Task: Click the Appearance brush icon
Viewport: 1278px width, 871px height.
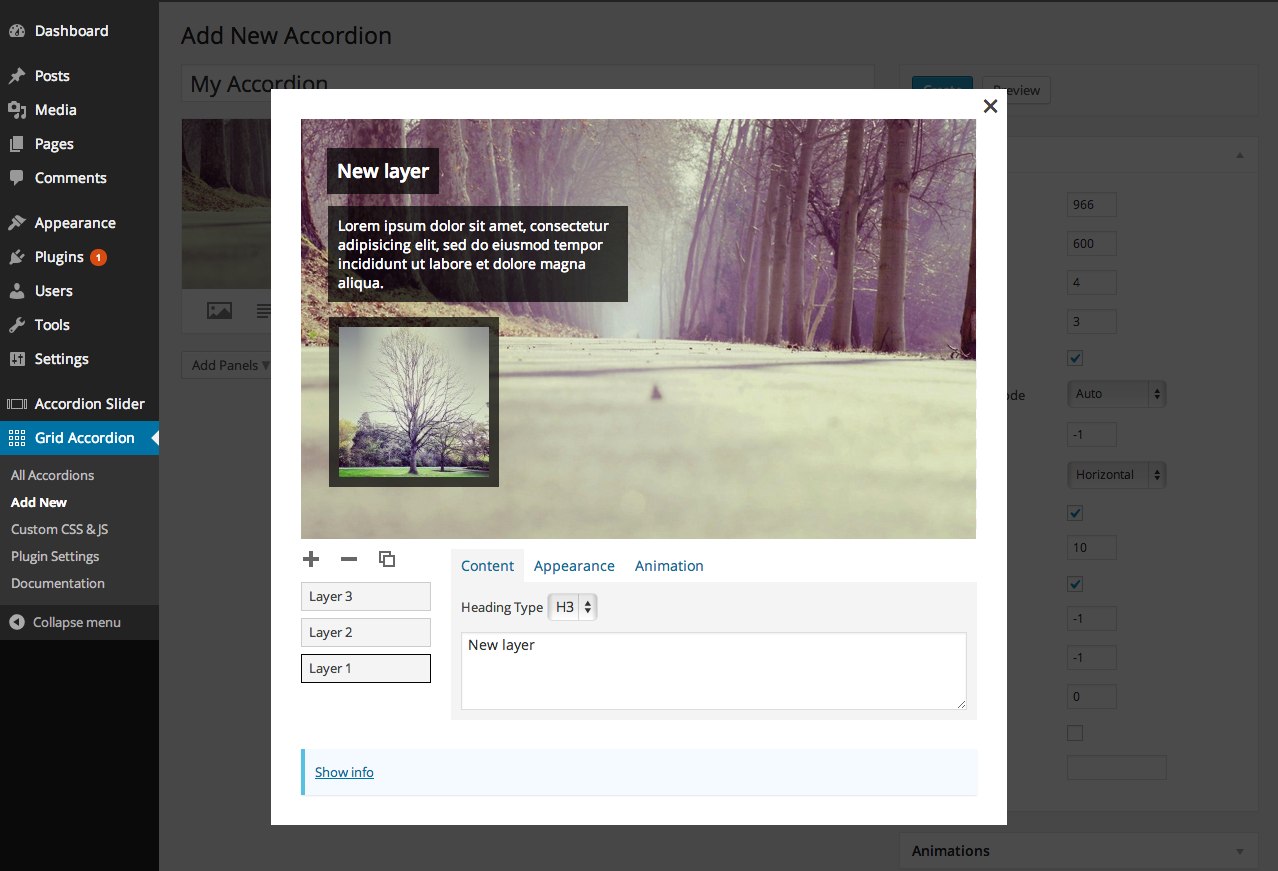Action: (17, 223)
